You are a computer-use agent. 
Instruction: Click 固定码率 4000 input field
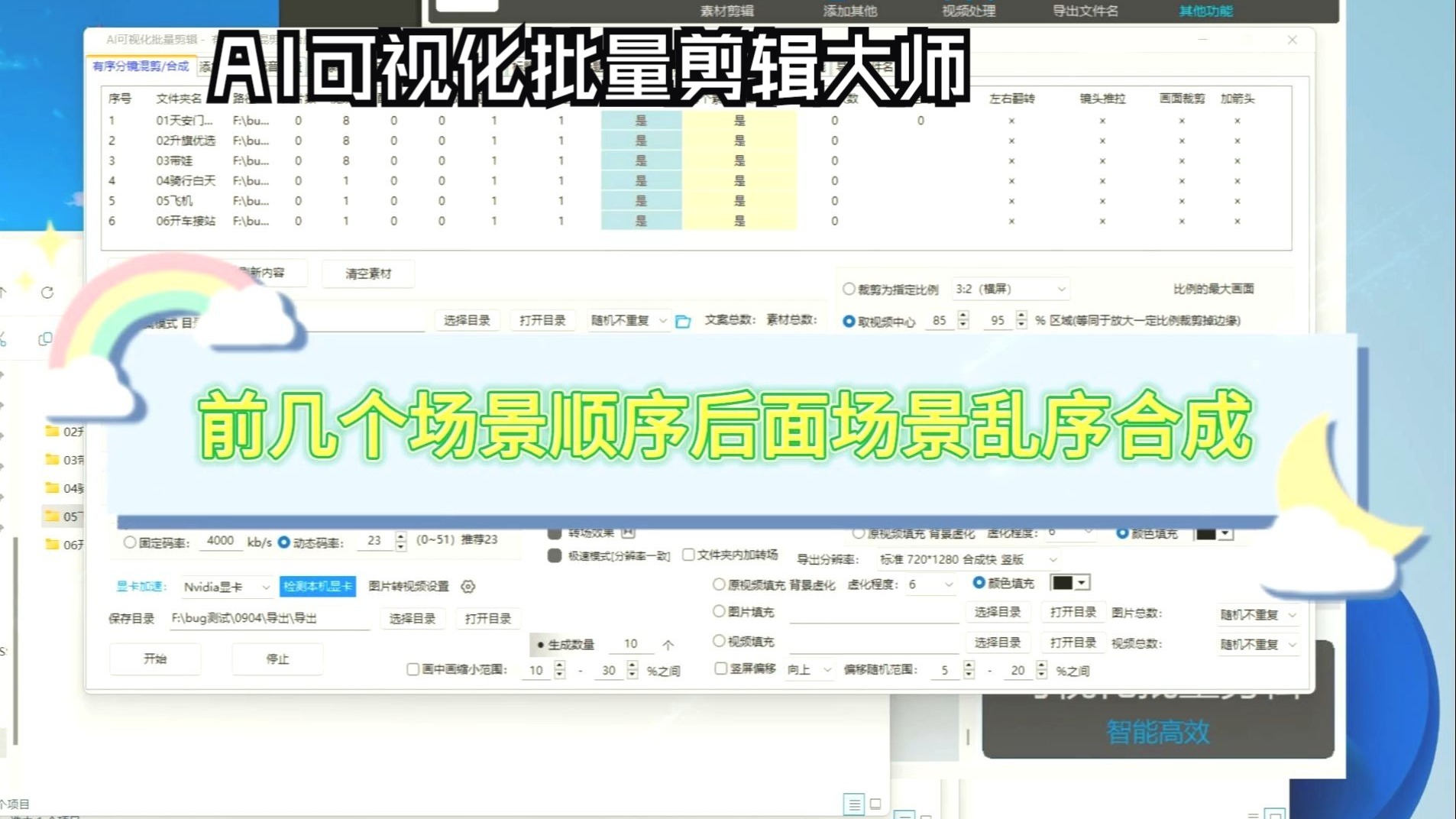[x=220, y=541]
